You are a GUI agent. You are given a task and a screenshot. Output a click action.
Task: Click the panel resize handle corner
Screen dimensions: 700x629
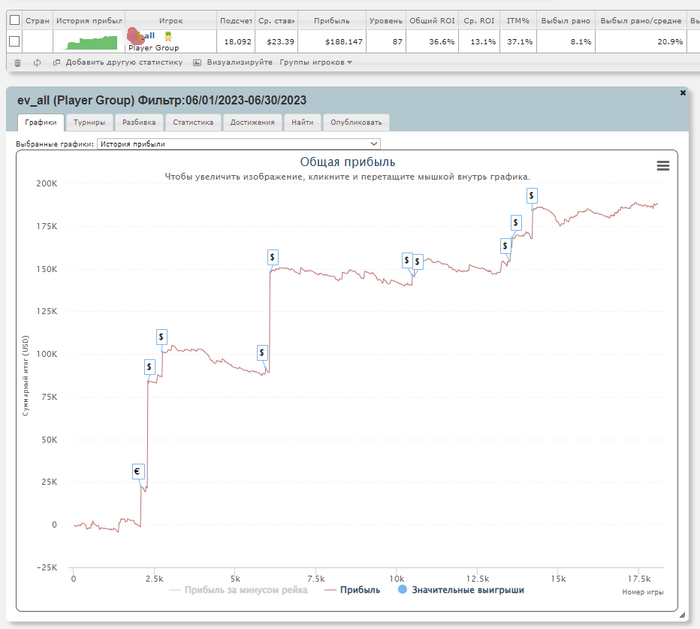tap(682, 615)
